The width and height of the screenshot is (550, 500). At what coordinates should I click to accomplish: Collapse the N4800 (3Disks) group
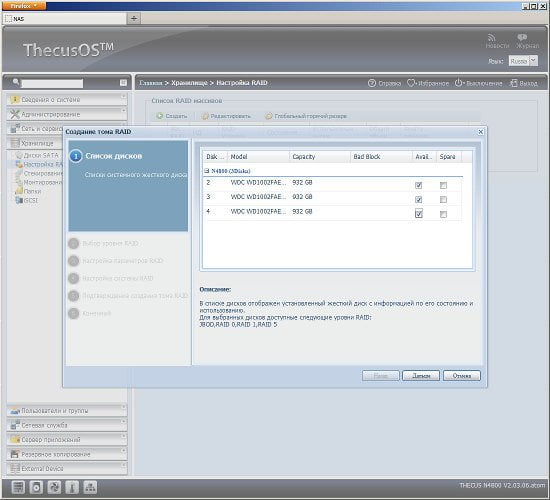[x=207, y=171]
